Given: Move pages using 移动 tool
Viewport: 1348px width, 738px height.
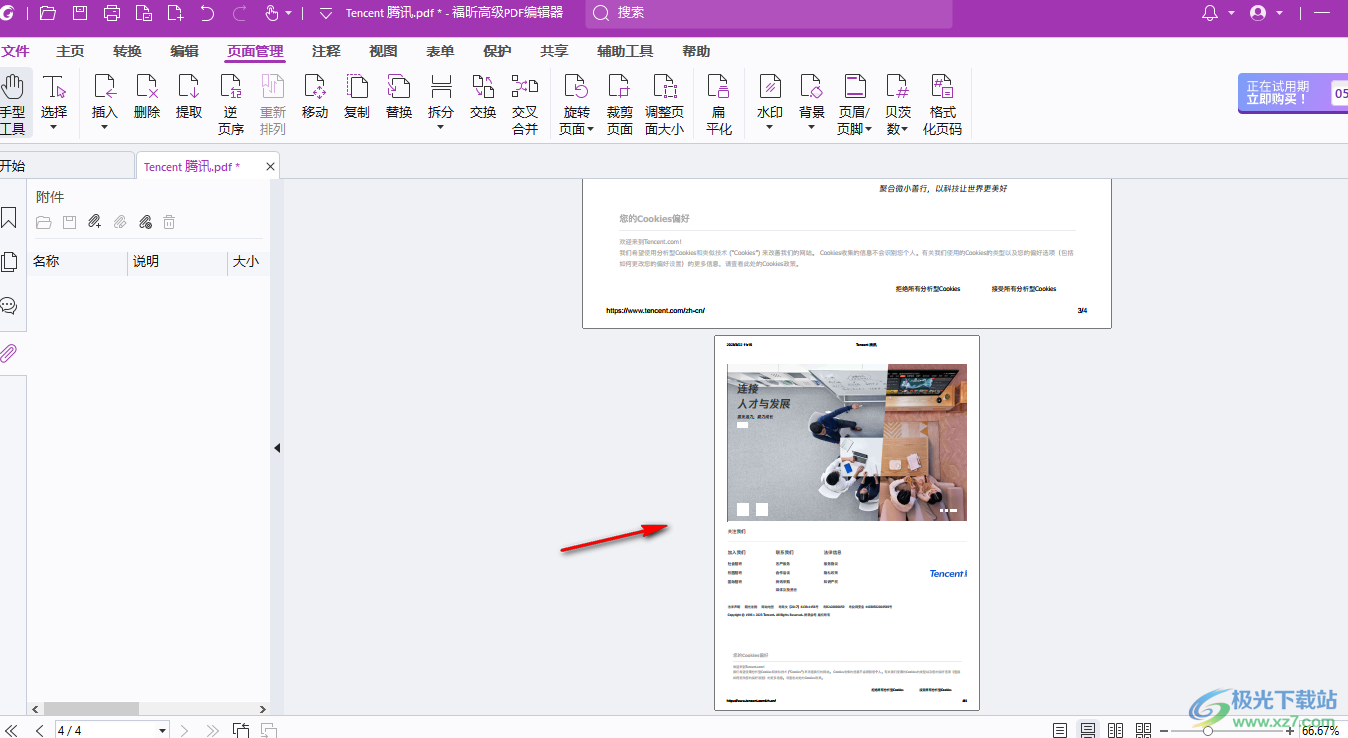Looking at the screenshot, I should point(315,97).
